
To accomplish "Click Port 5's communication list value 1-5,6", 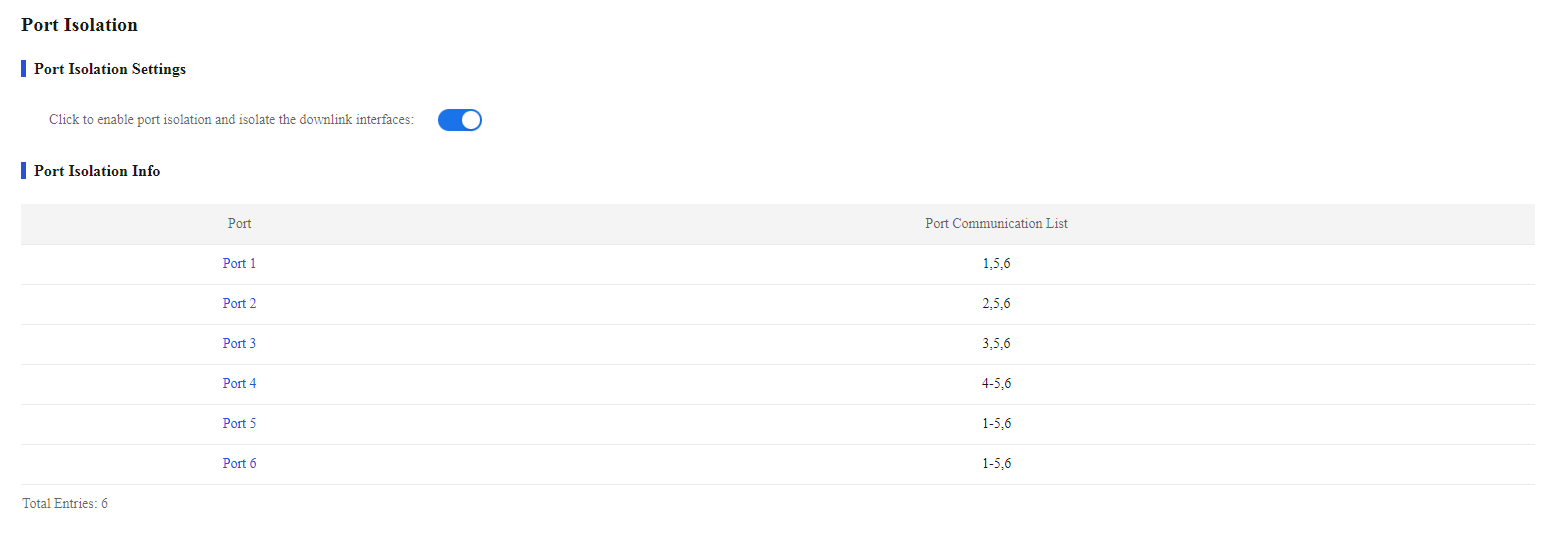I will tap(996, 424).
